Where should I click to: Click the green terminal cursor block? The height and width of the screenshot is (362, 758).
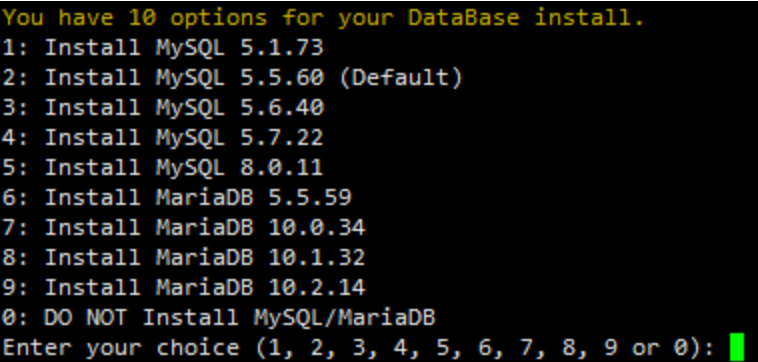736,348
